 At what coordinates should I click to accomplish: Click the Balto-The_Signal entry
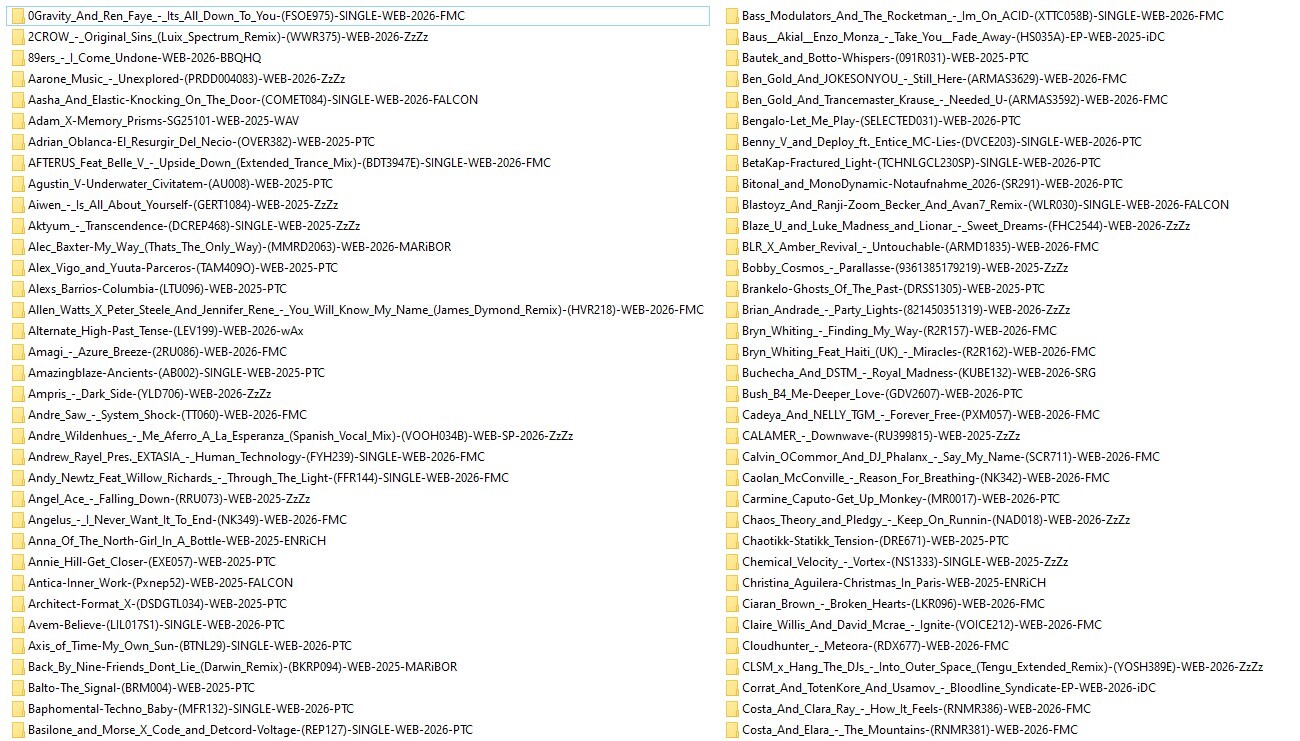[x=142, y=688]
